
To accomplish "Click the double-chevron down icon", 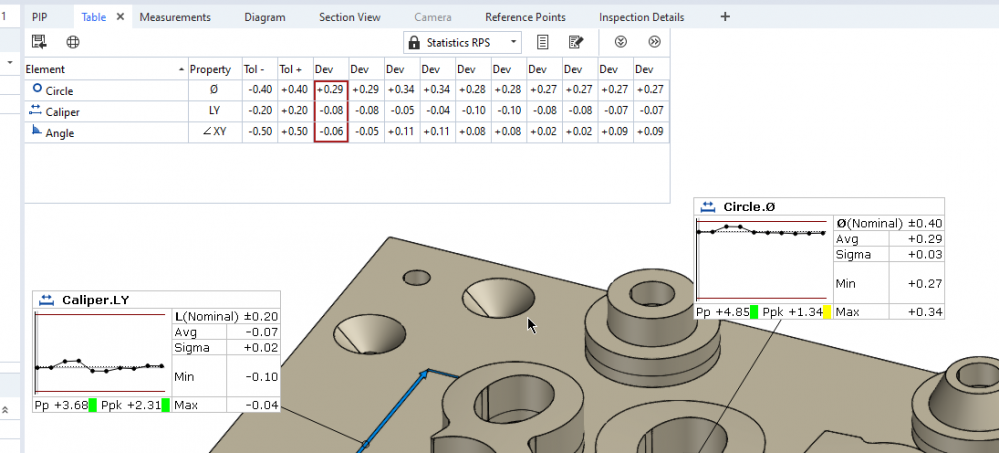I will point(620,42).
